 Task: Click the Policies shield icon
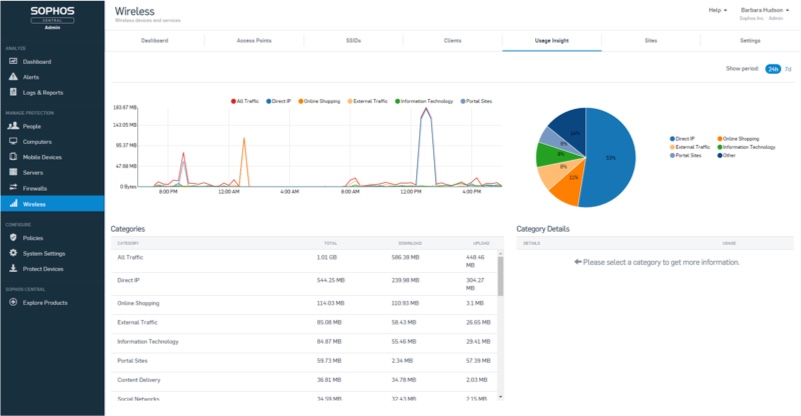(x=13, y=237)
